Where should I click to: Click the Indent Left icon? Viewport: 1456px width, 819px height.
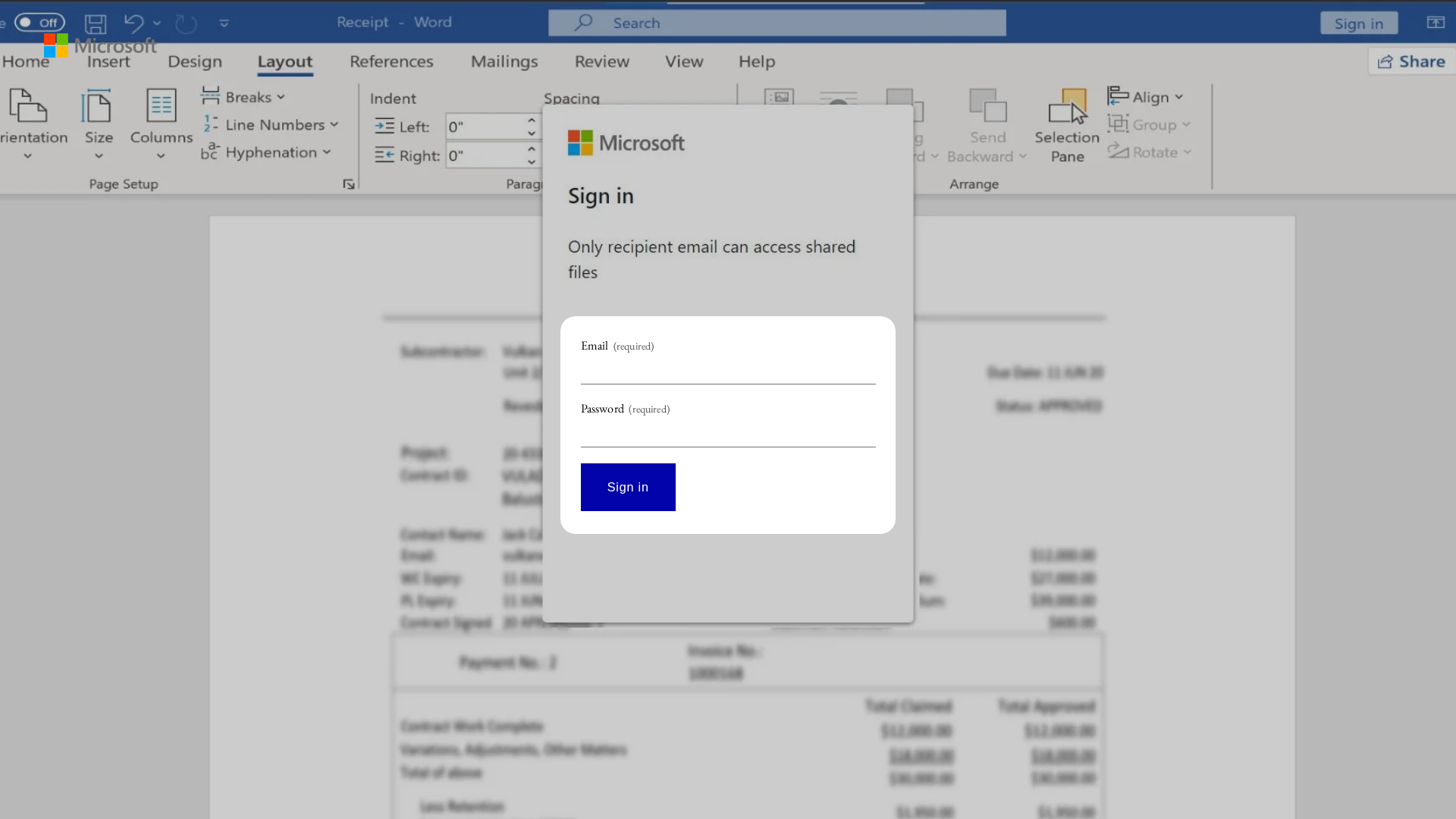coord(384,127)
